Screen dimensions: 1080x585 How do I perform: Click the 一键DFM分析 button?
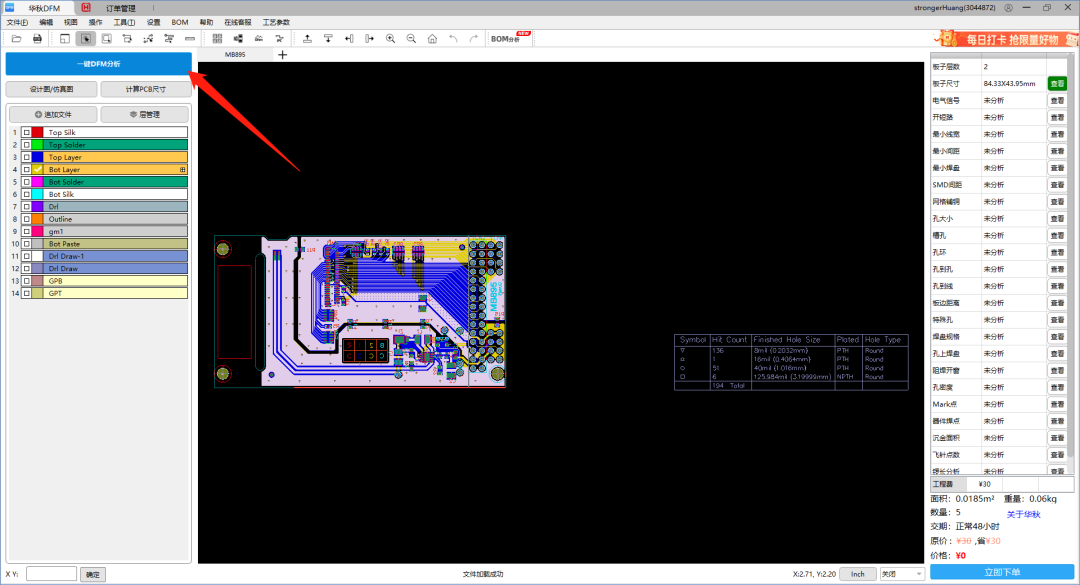click(x=98, y=63)
